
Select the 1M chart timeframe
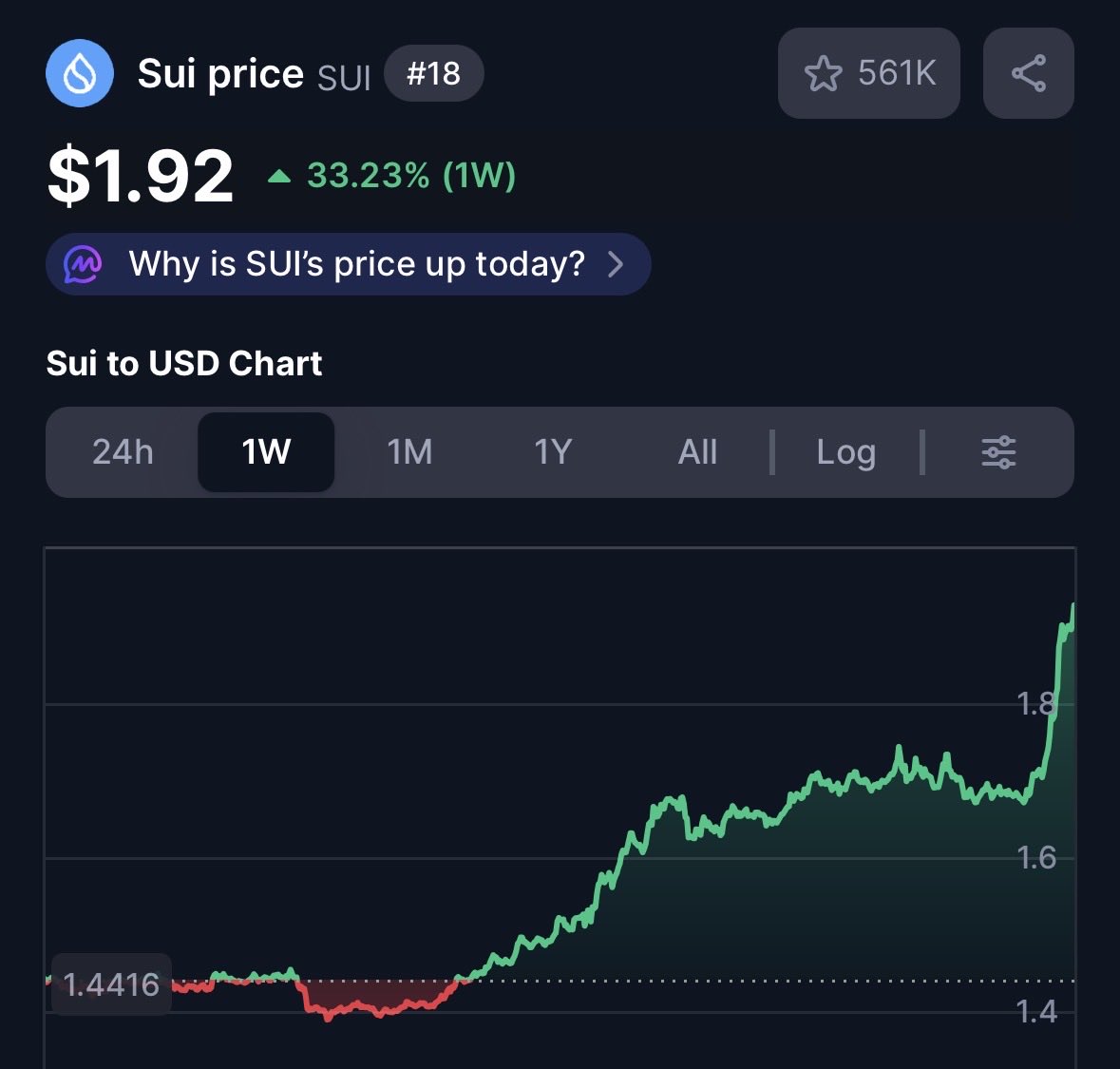tap(409, 452)
